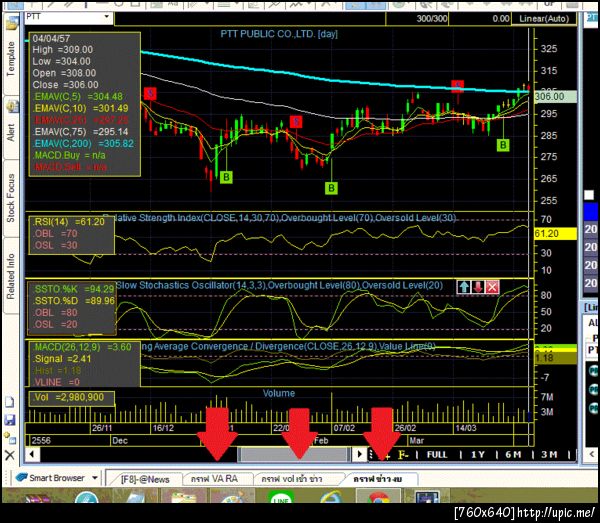The height and width of the screenshot is (523, 600).
Task: Click the RSI(14) =61.20 label
Action: pos(68,222)
